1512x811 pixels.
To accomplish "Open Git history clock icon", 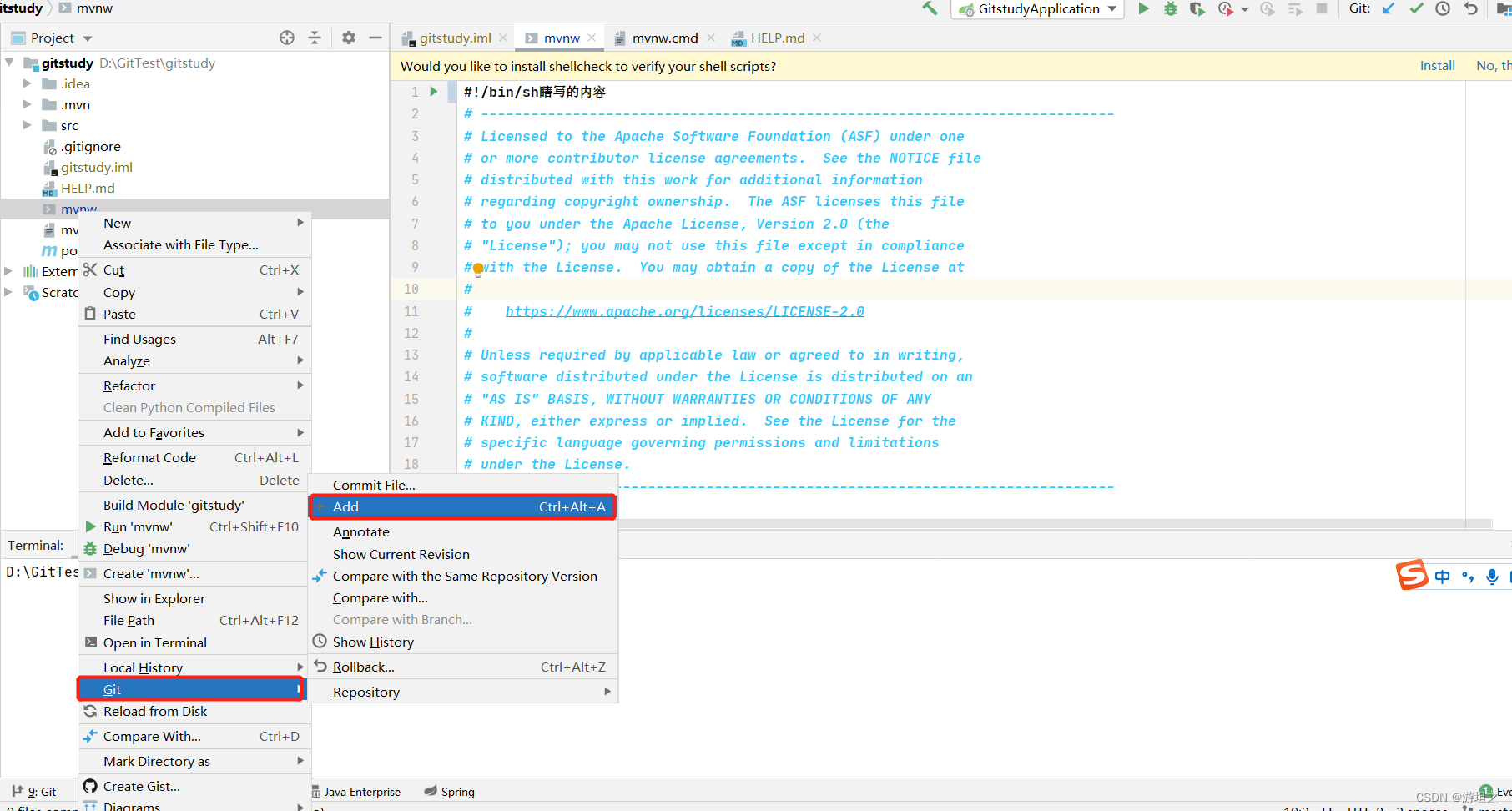I will (x=1443, y=8).
